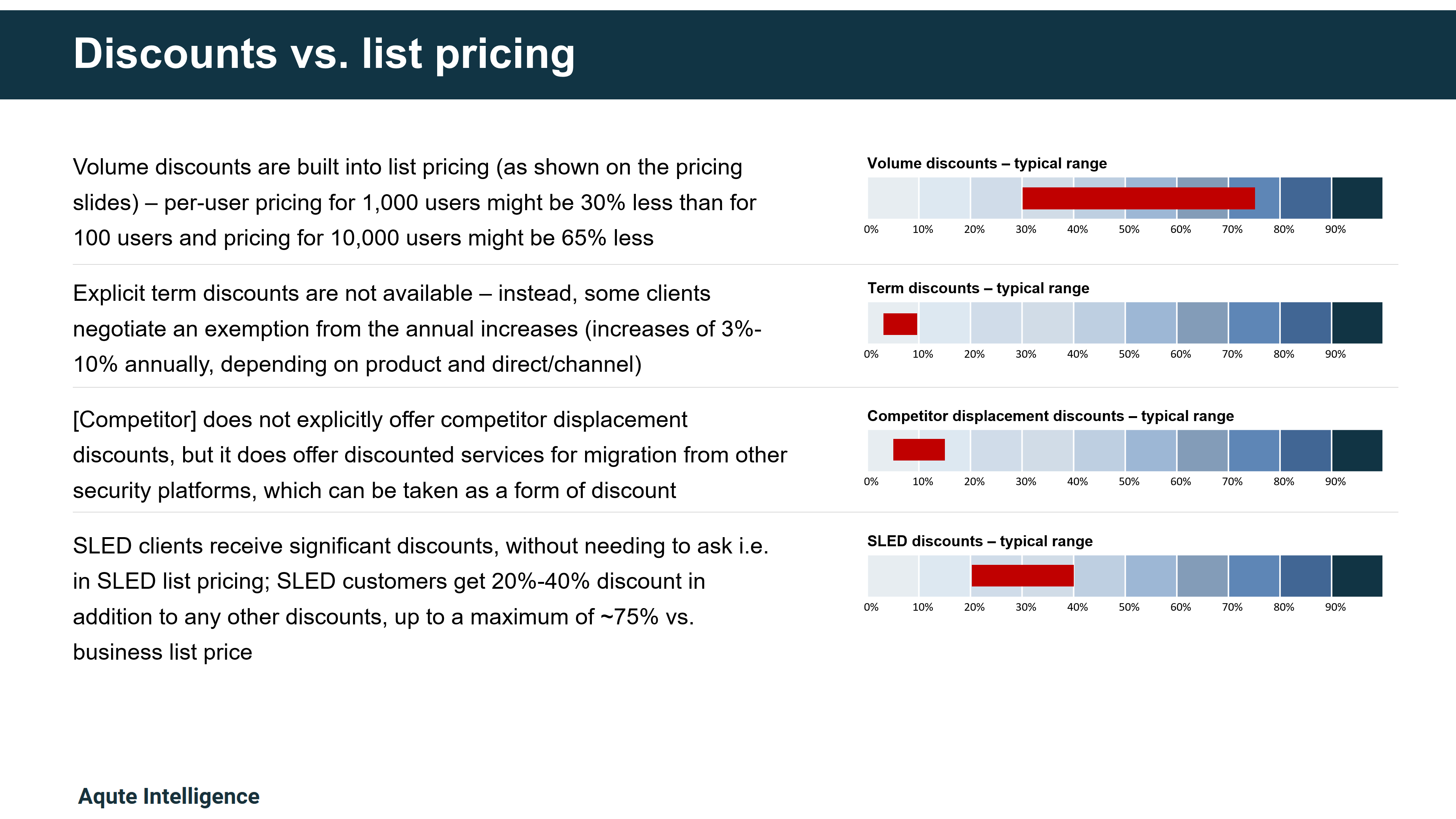Click the red bar in Competitor displacement chart
This screenshot has width=1456, height=819.
(x=918, y=450)
